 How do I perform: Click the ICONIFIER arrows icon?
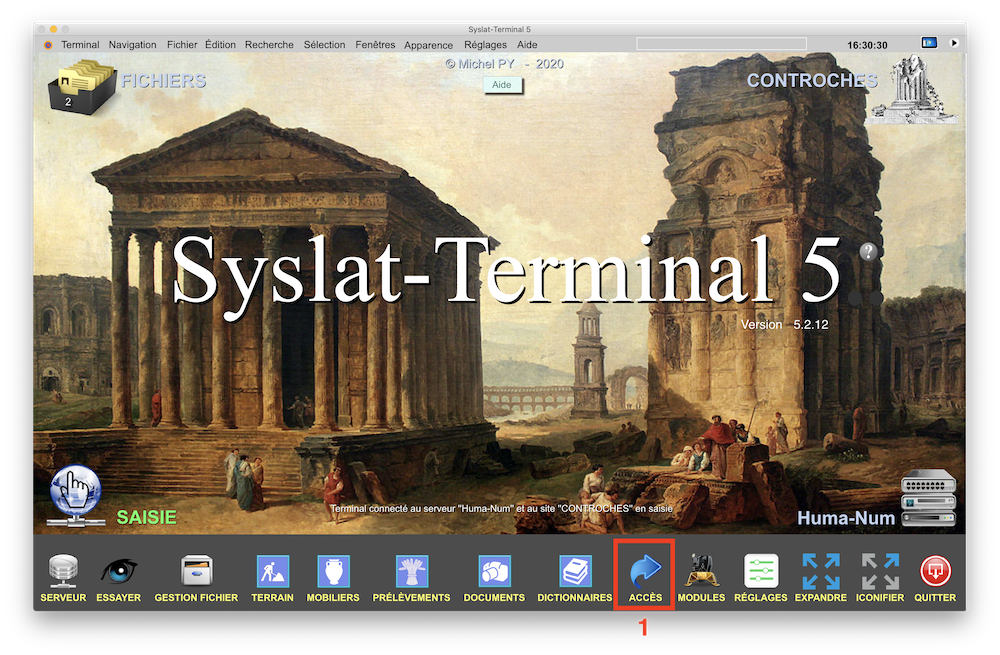click(880, 571)
